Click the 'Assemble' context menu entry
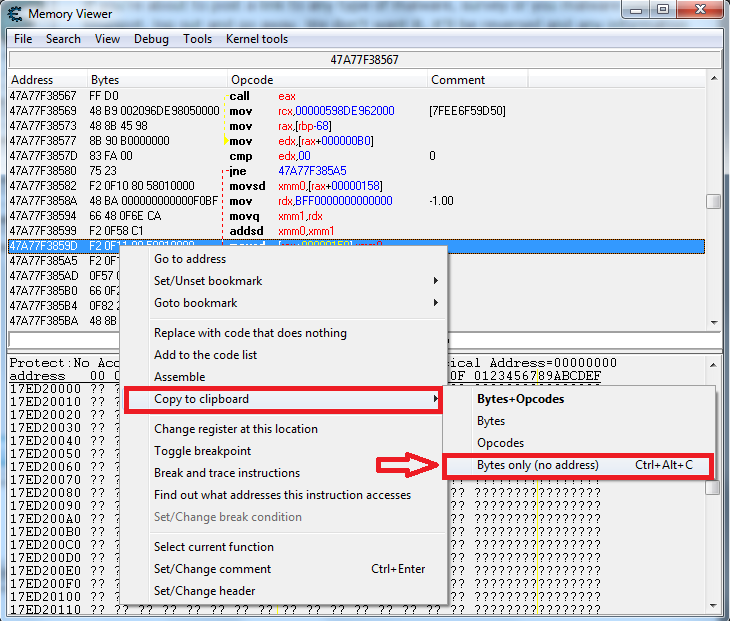This screenshot has width=730, height=621. tap(180, 377)
